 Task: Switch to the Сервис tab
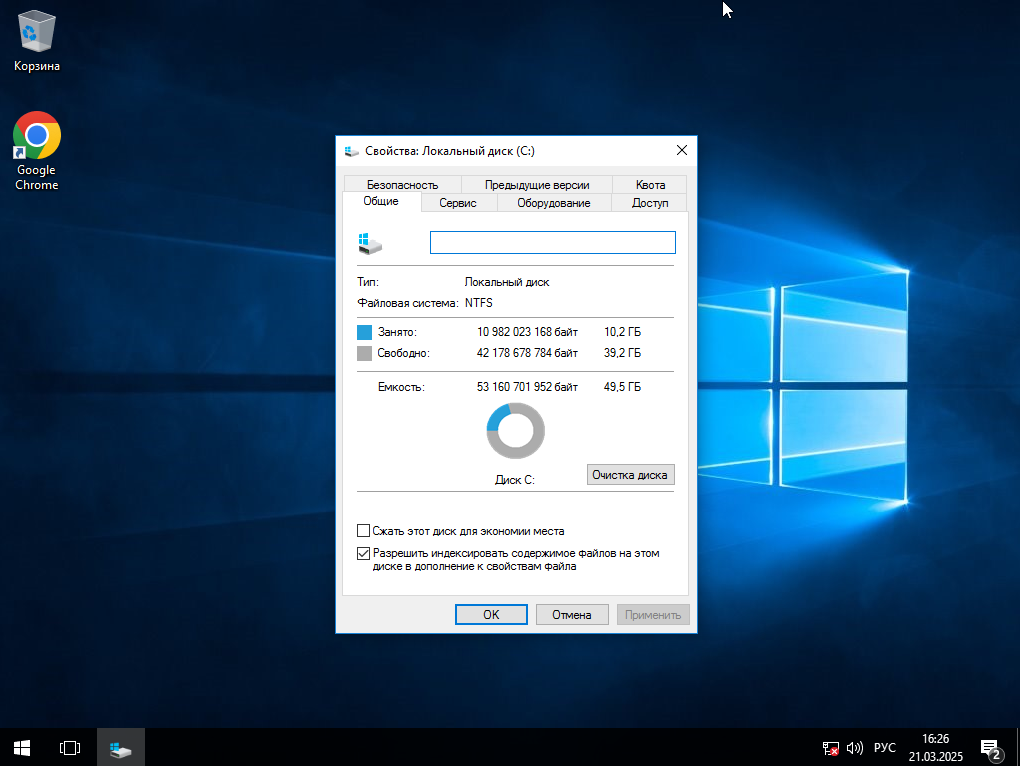pyautogui.click(x=457, y=203)
